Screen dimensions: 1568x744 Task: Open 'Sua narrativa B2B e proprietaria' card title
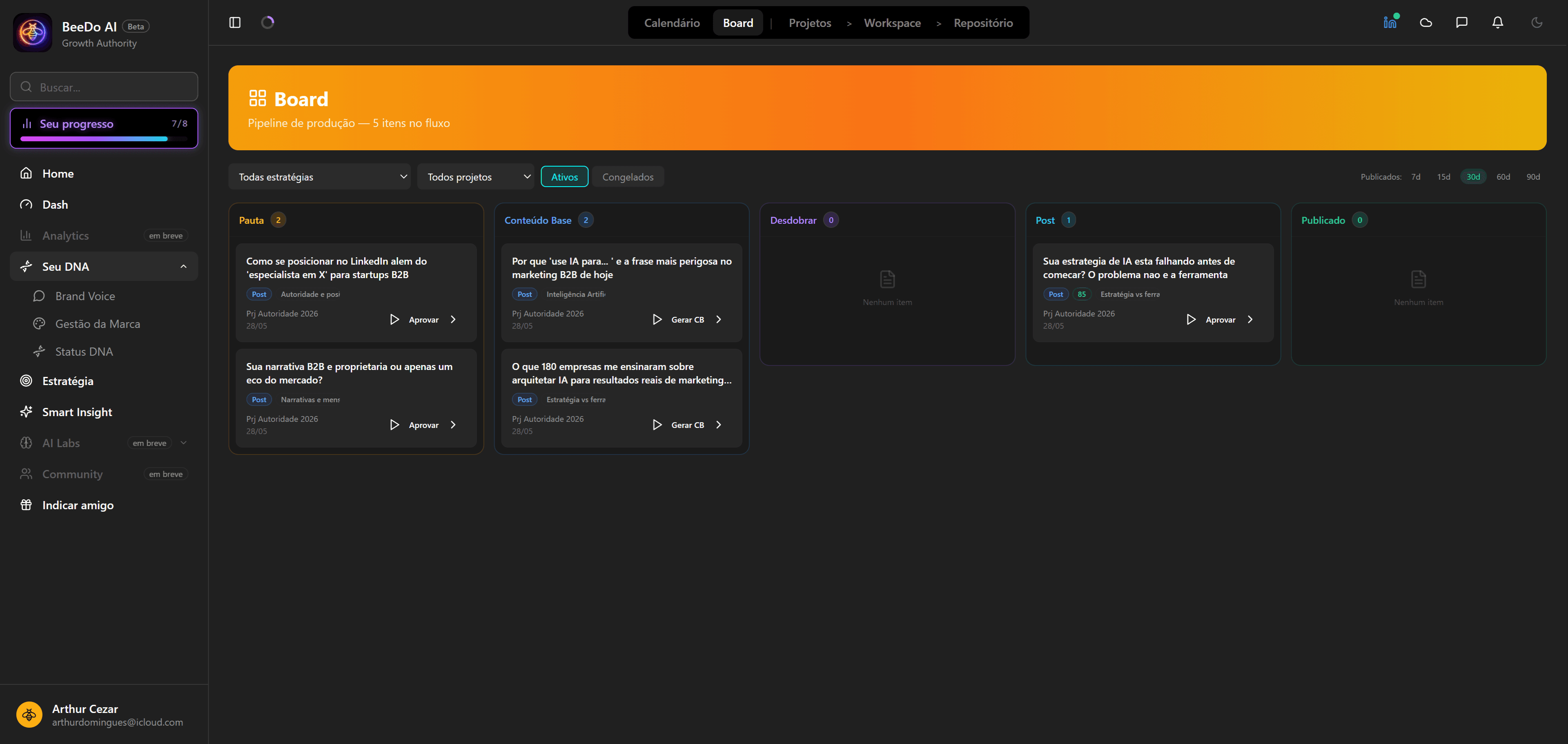pos(349,373)
